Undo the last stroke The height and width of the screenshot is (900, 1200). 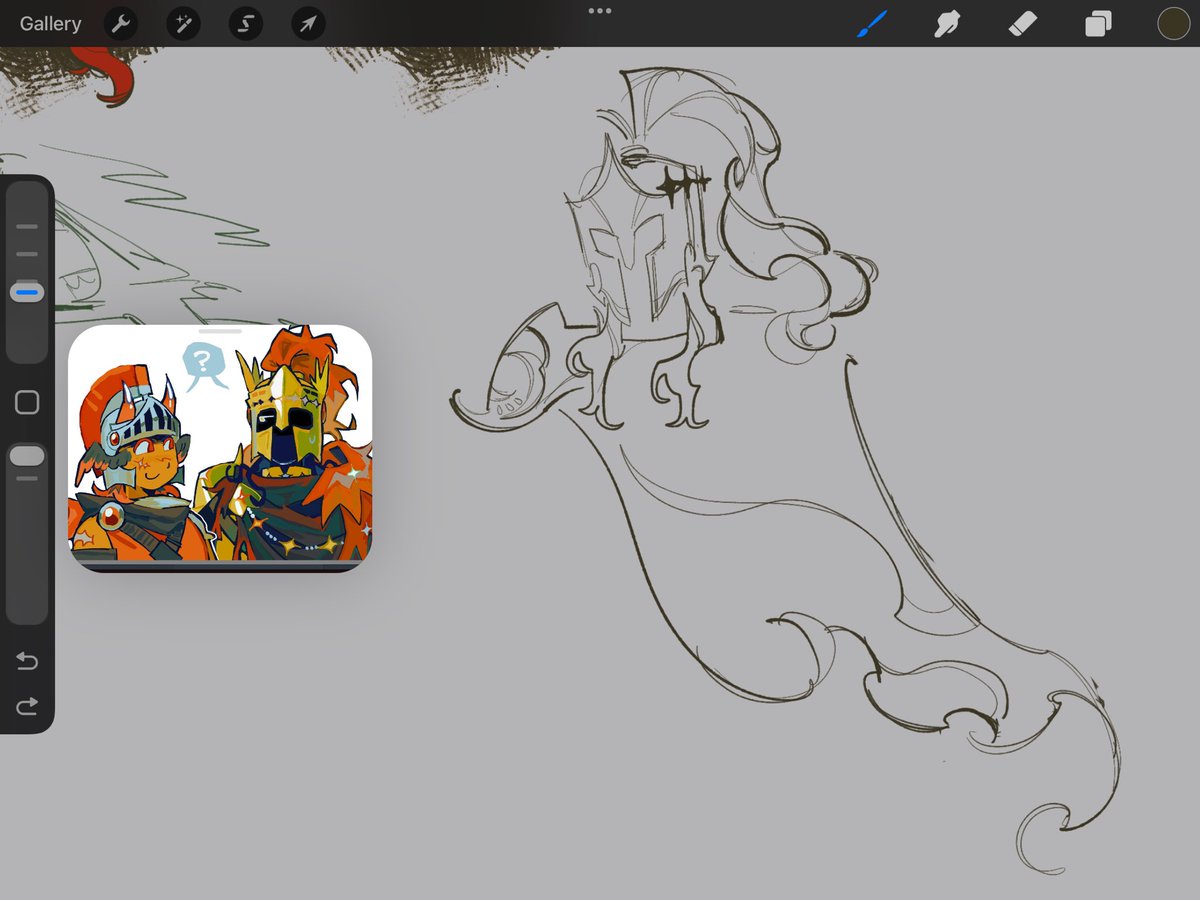click(x=27, y=661)
